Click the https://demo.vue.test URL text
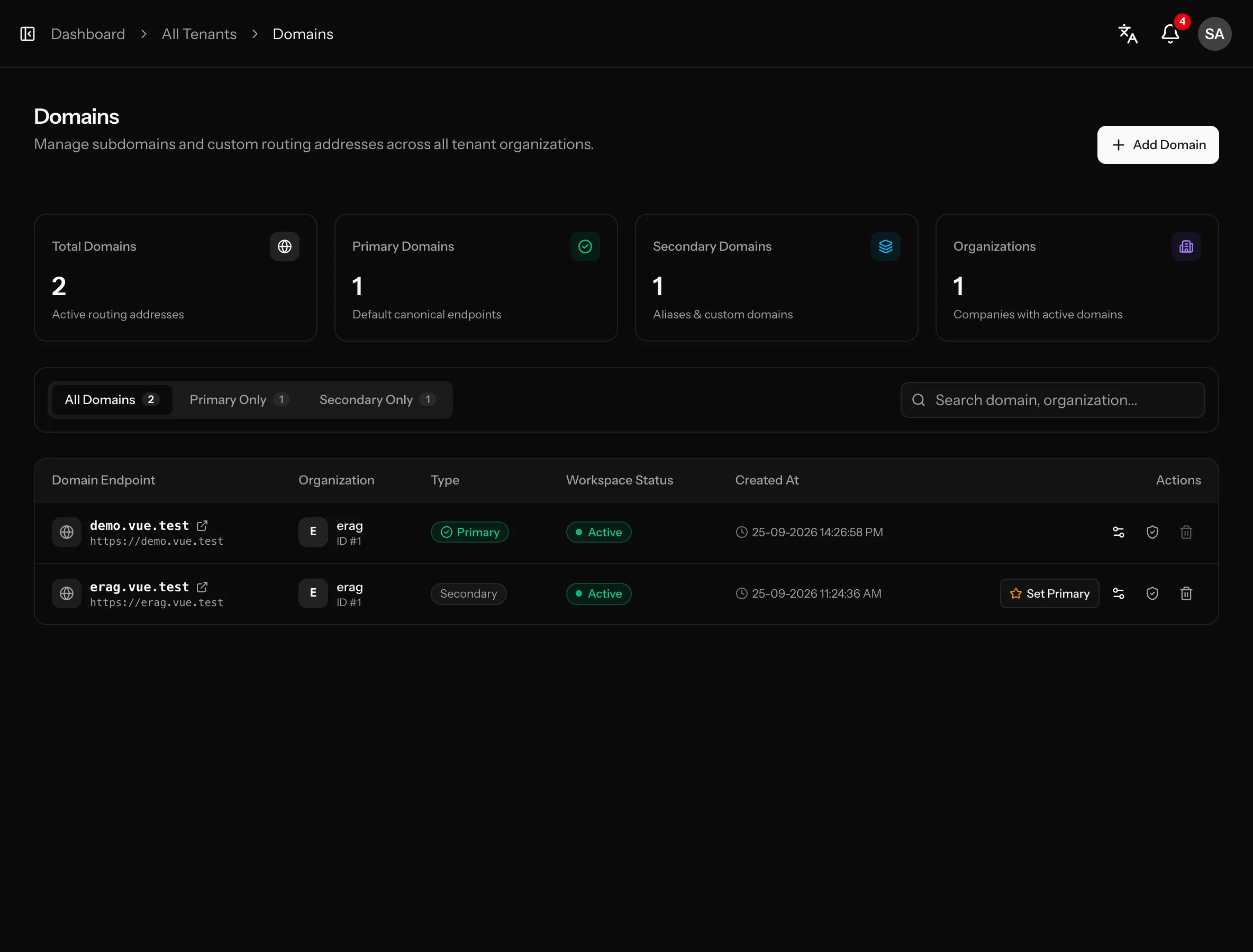1253x952 pixels. (157, 541)
